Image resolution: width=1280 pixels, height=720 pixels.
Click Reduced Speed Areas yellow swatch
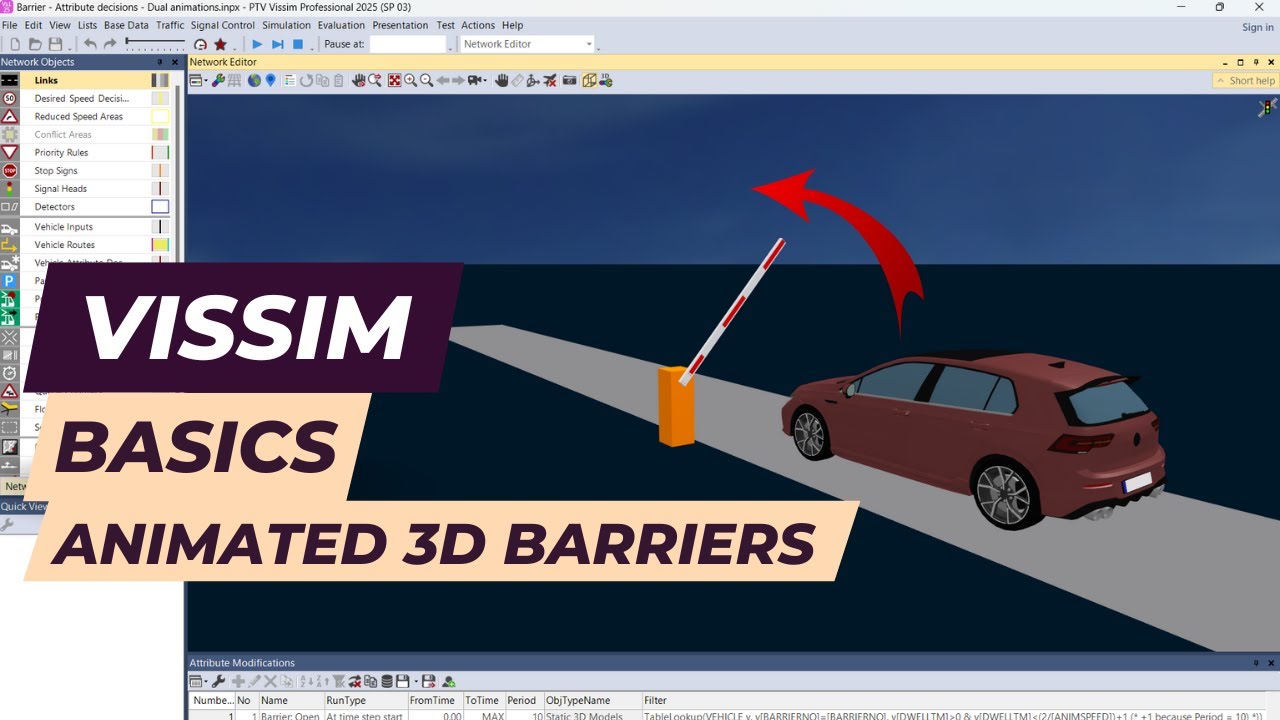click(160, 116)
